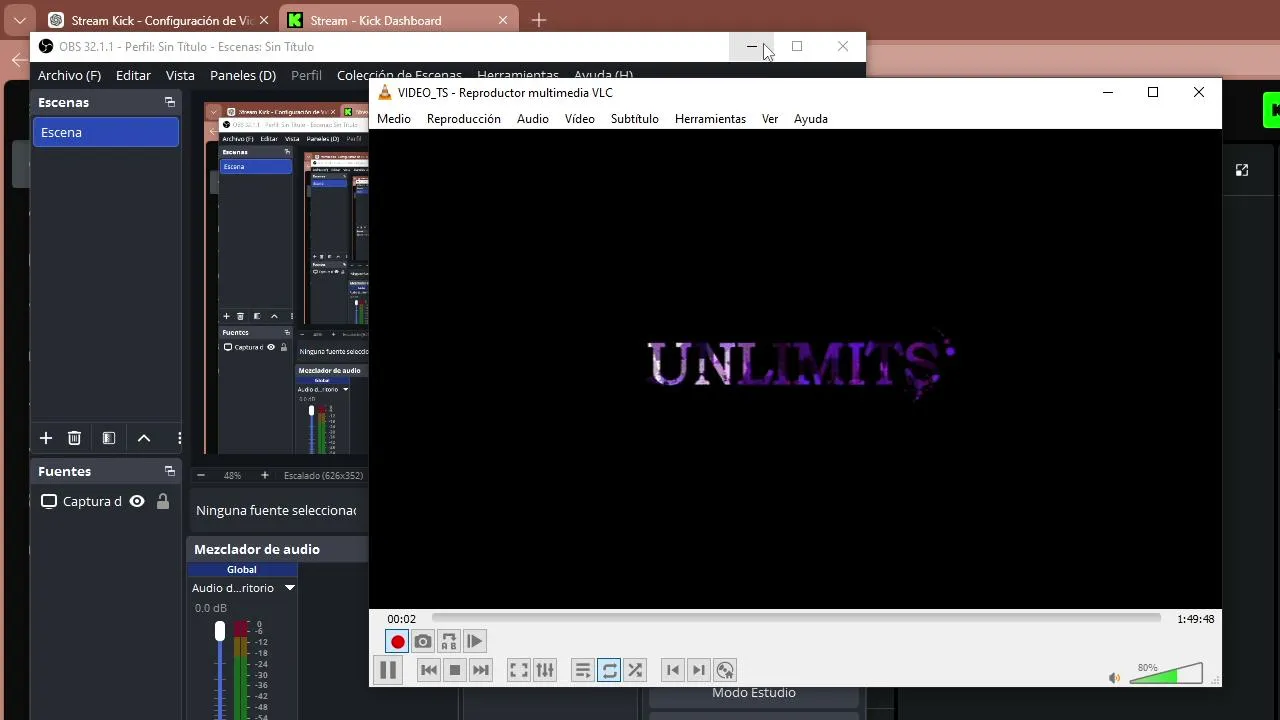This screenshot has height=720, width=1280.
Task: Go to next DVD chapter in VLC
Action: pos(699,670)
